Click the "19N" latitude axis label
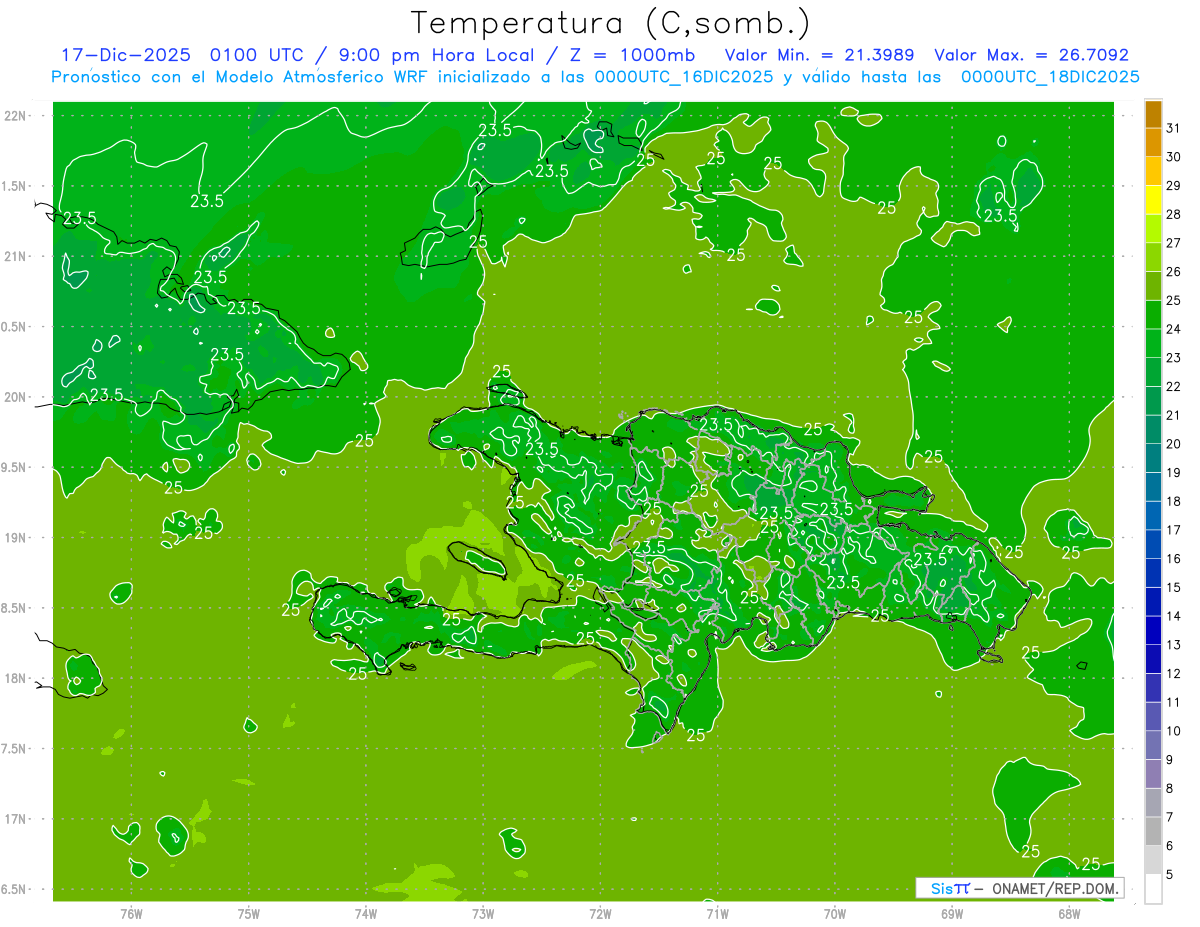This screenshot has width=1200, height=927. point(16,538)
